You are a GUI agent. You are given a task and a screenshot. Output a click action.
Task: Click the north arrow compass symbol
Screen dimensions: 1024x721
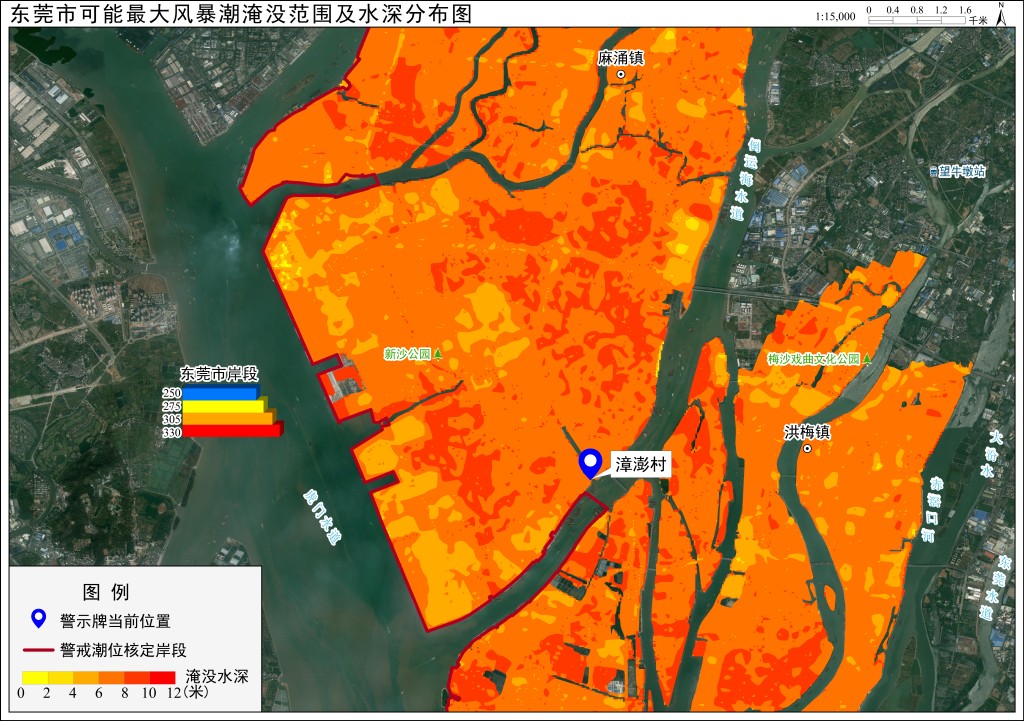(x=1001, y=13)
